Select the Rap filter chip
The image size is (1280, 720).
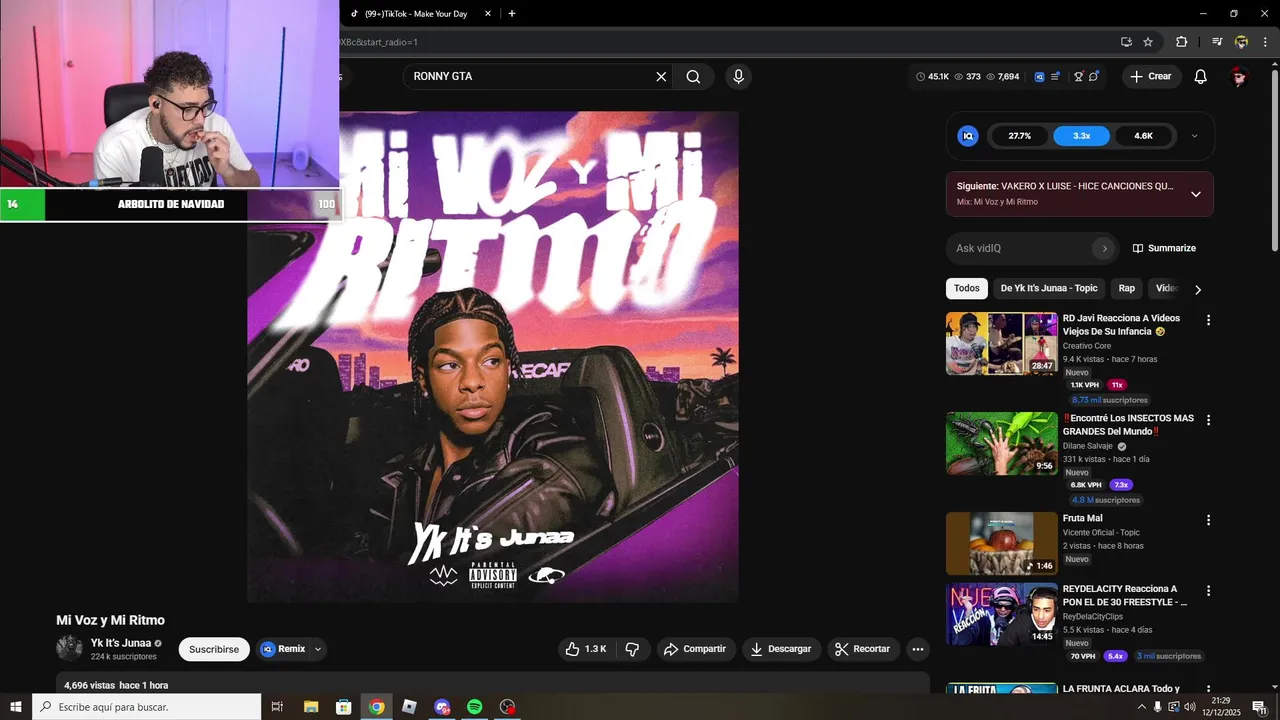1127,288
